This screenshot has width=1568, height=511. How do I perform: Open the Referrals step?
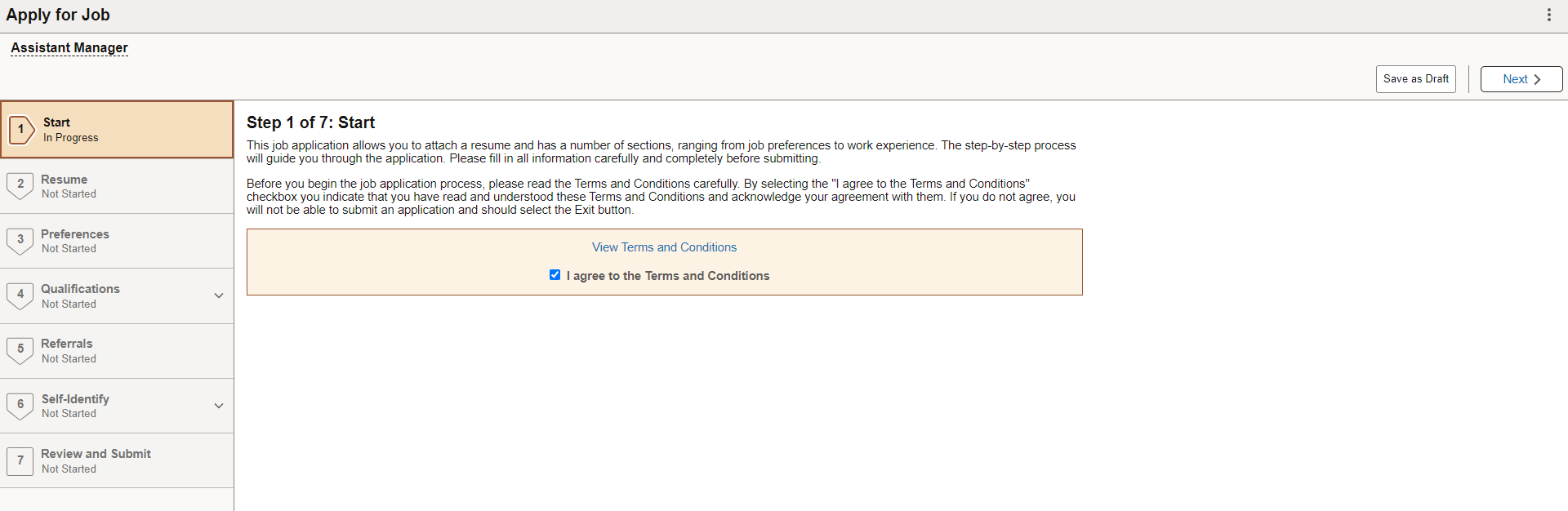pyautogui.click(x=117, y=351)
